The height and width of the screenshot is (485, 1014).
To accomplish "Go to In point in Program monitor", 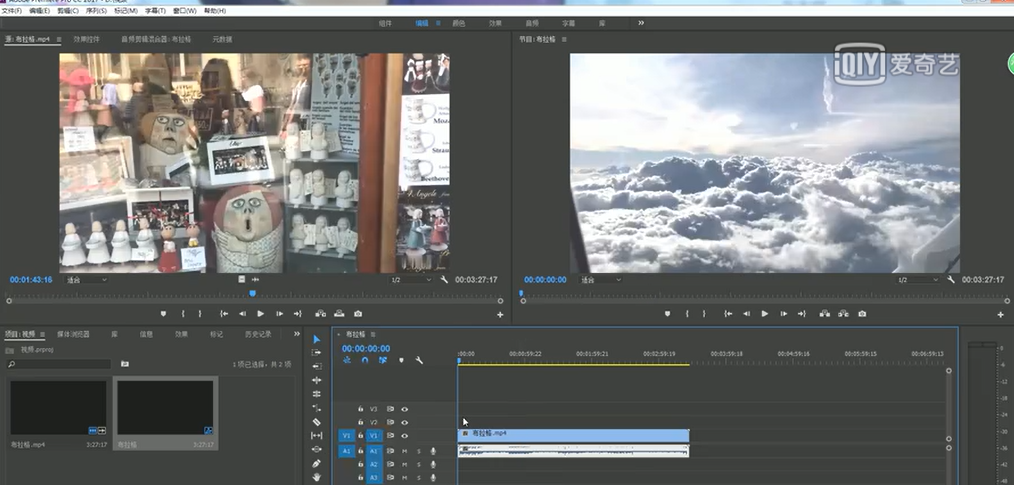I will [728, 314].
